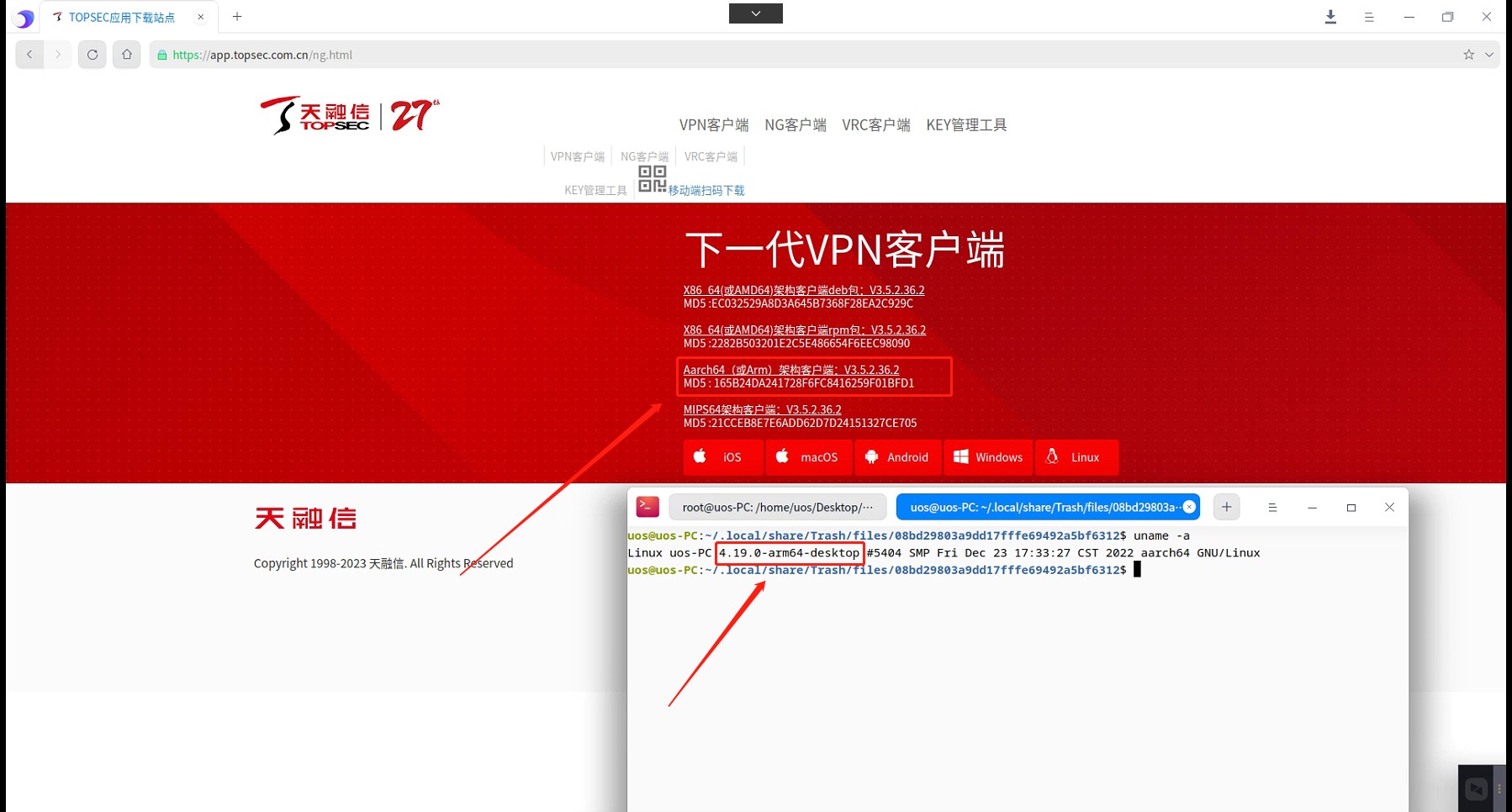This screenshot has height=812, width=1512.
Task: Close the uos@uos-PC terminal tab
Action: [1189, 507]
